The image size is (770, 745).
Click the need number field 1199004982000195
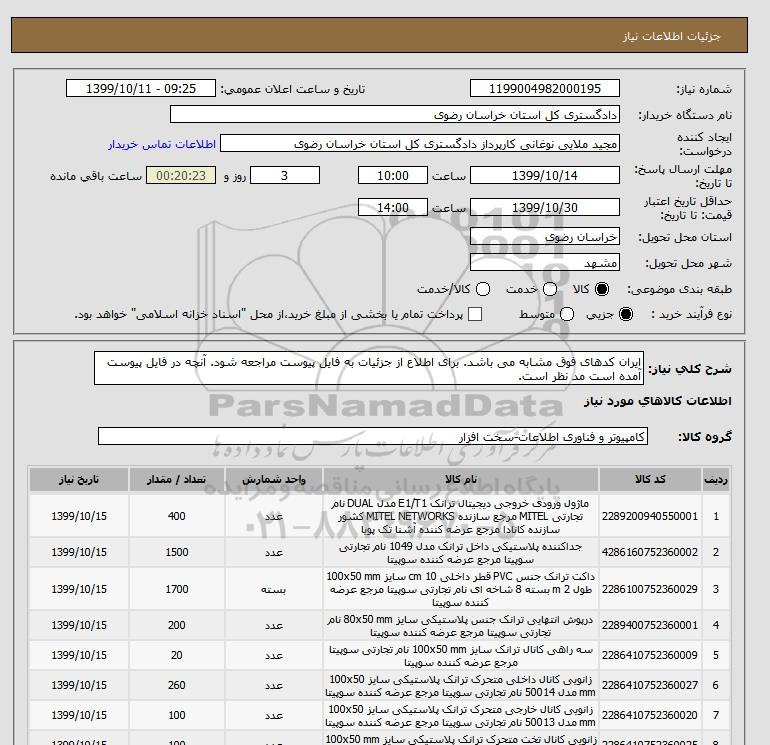click(x=545, y=88)
